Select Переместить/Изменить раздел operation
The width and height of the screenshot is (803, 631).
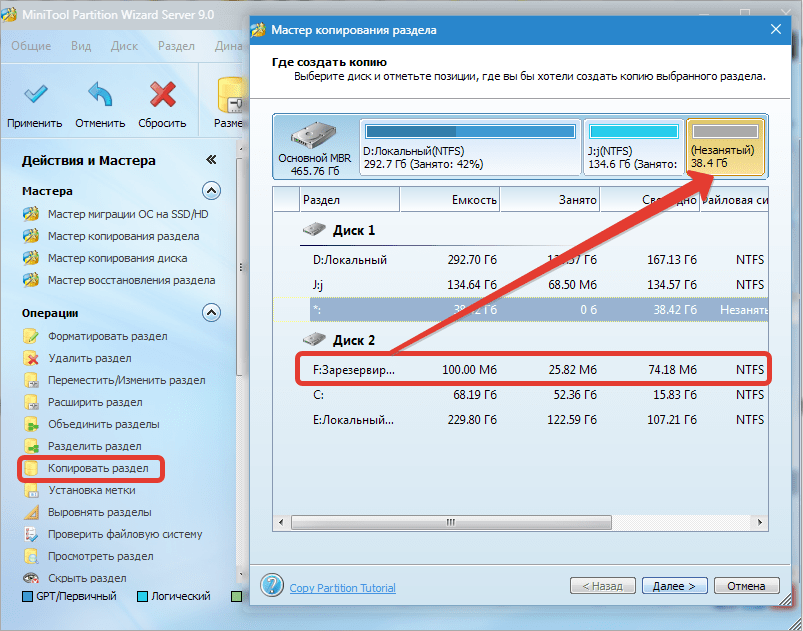(126, 380)
